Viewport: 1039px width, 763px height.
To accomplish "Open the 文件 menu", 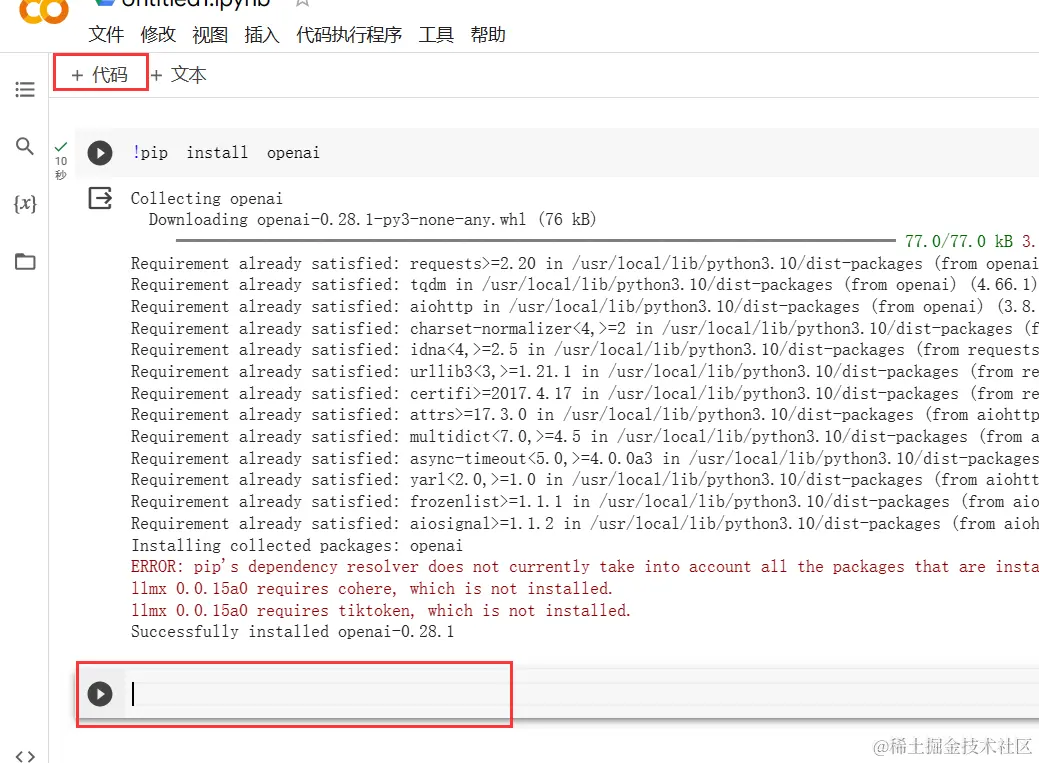I will coord(106,35).
